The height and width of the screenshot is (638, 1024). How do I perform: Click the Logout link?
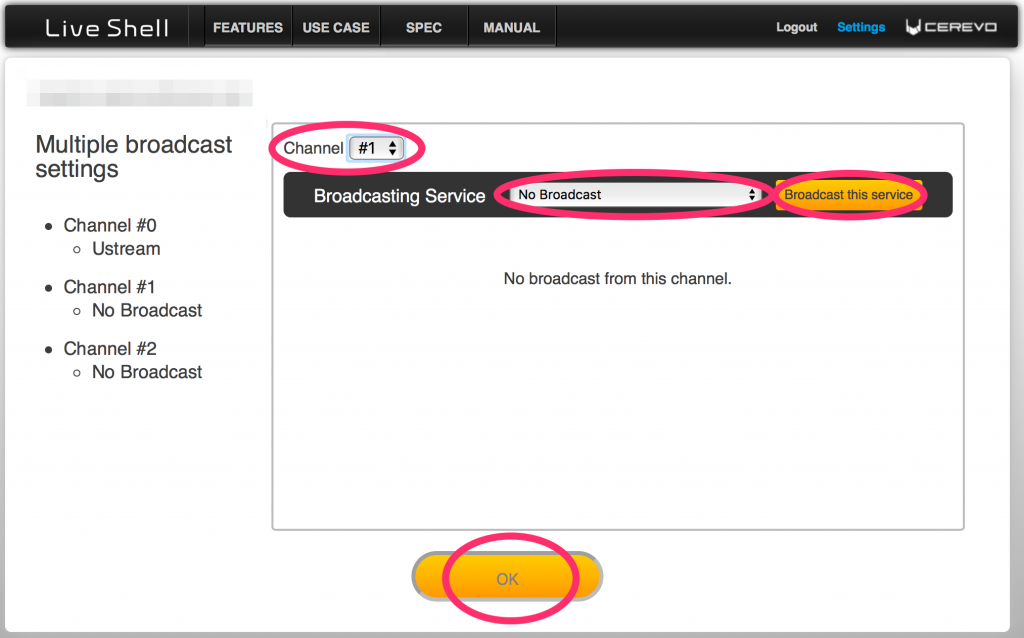coord(796,28)
